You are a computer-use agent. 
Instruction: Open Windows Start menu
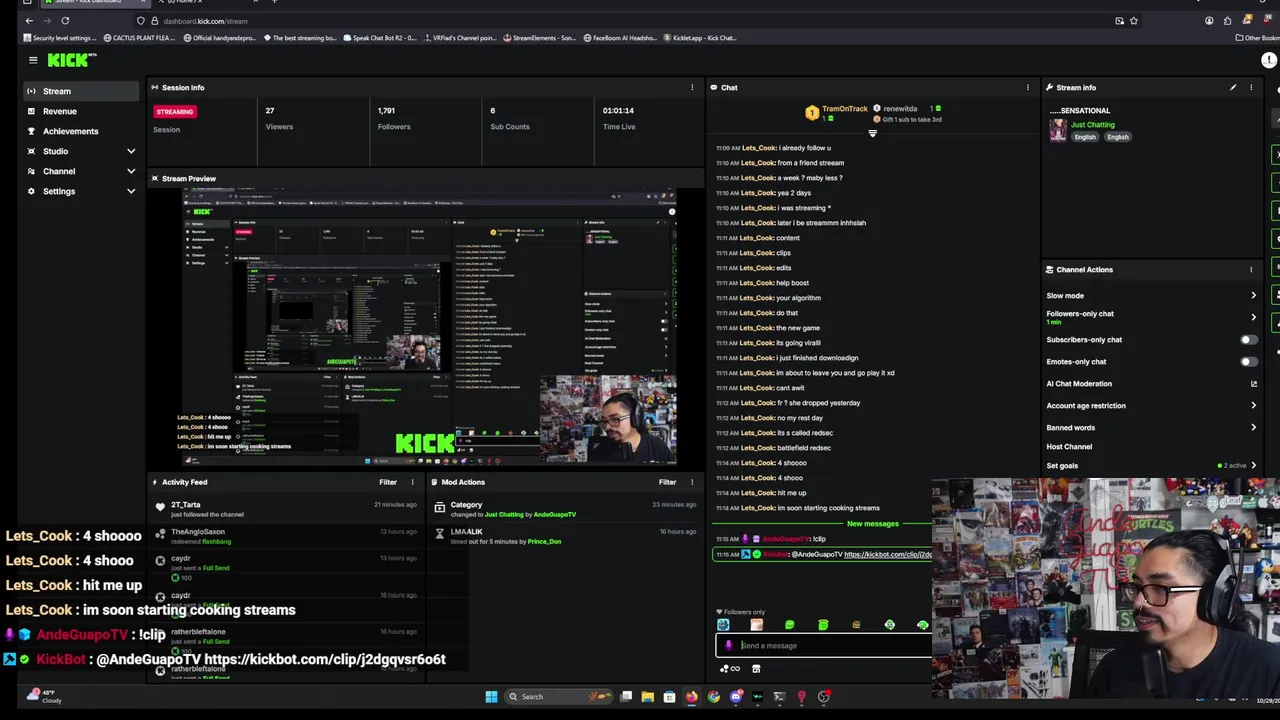[491, 697]
